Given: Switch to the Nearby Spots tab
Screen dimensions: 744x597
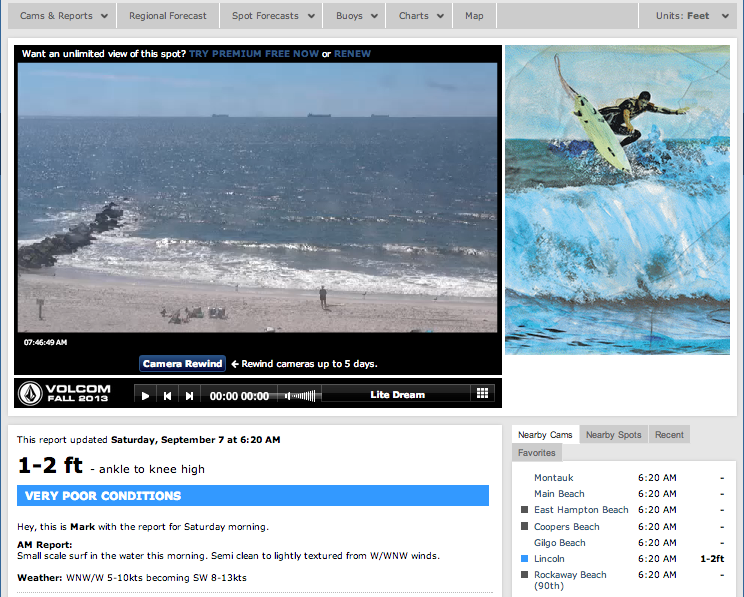Looking at the screenshot, I should pos(613,435).
